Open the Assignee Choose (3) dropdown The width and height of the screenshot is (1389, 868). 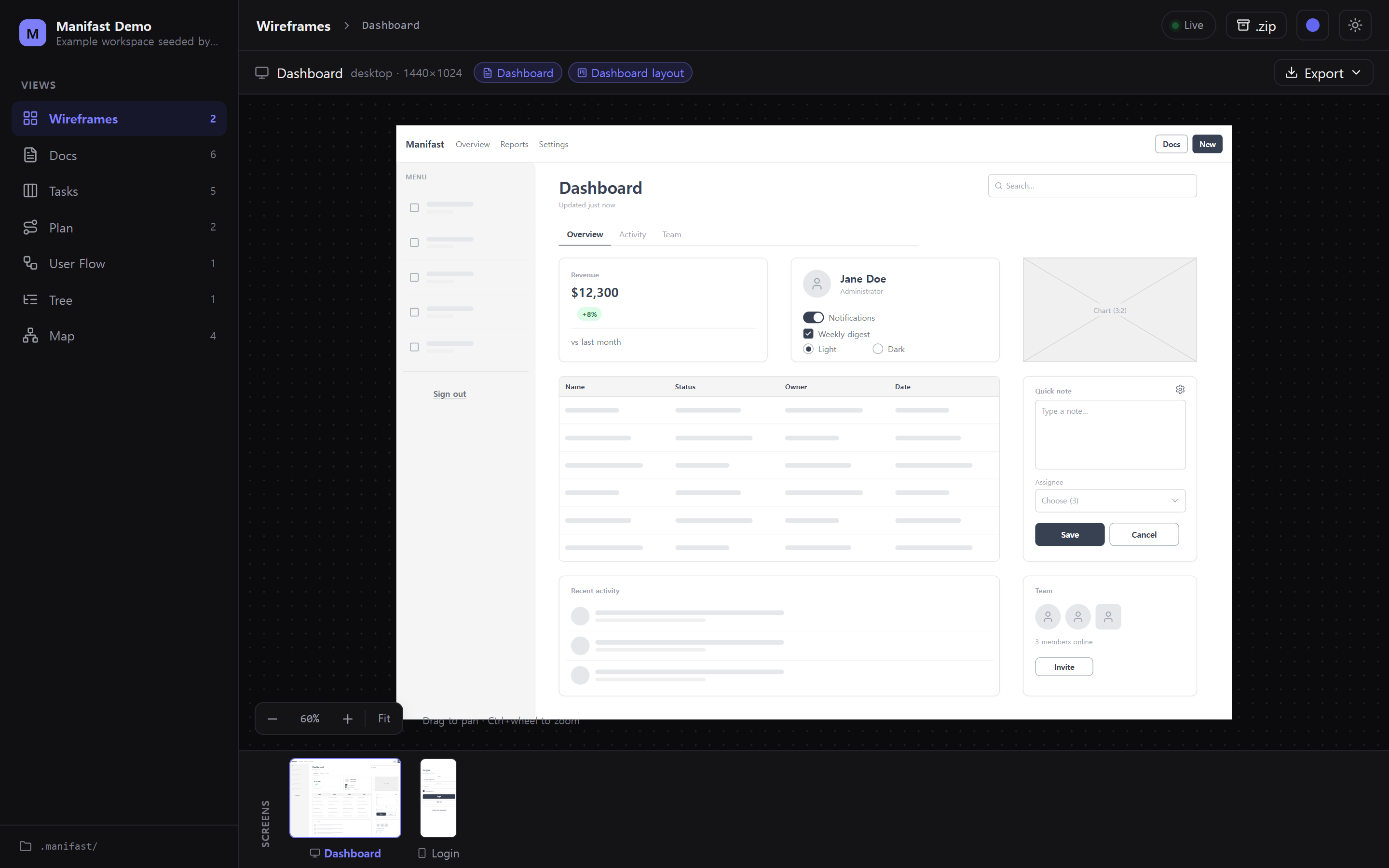(1110, 501)
